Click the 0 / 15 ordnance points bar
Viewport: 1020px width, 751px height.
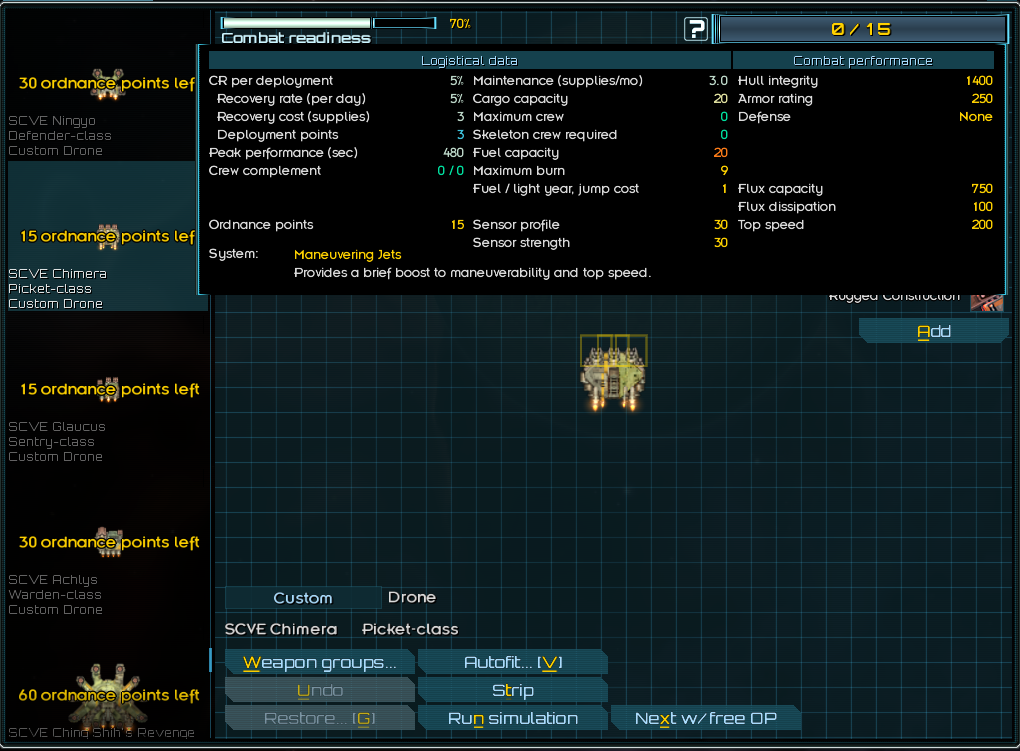click(861, 29)
